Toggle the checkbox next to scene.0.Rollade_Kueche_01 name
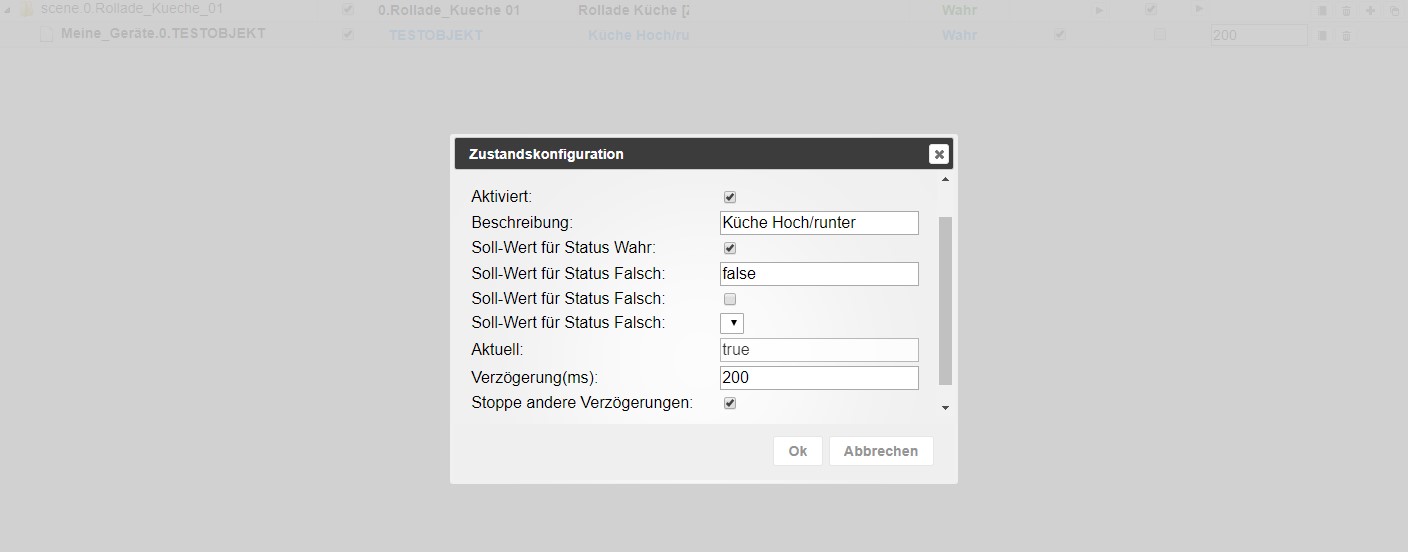This screenshot has height=552, width=1408. (348, 10)
